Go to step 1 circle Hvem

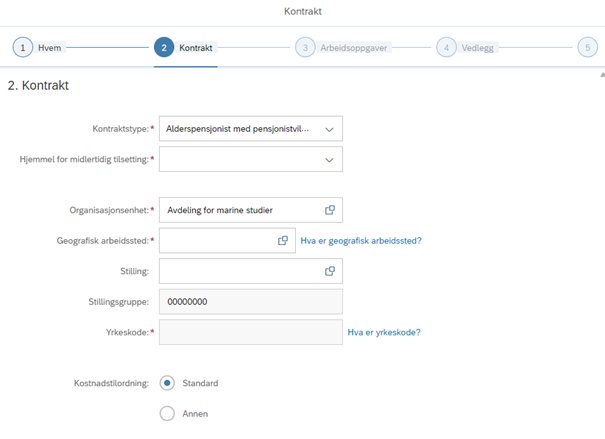(x=23, y=47)
